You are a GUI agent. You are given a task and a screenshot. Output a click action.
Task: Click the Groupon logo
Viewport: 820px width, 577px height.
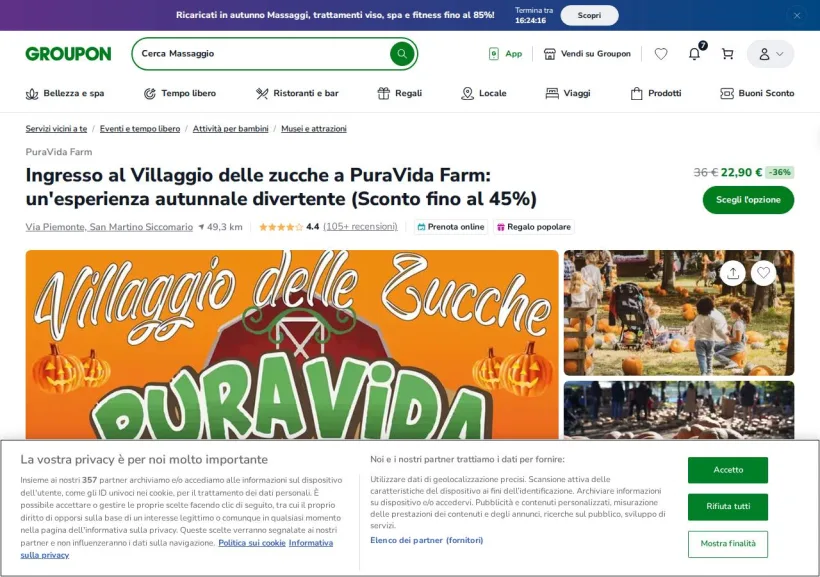69,54
